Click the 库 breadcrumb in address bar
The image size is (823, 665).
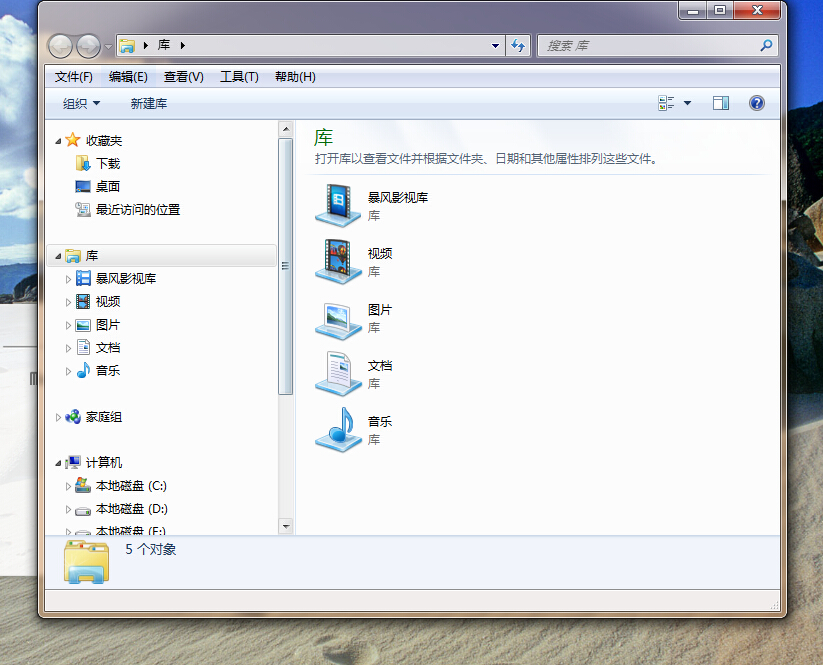(x=164, y=45)
